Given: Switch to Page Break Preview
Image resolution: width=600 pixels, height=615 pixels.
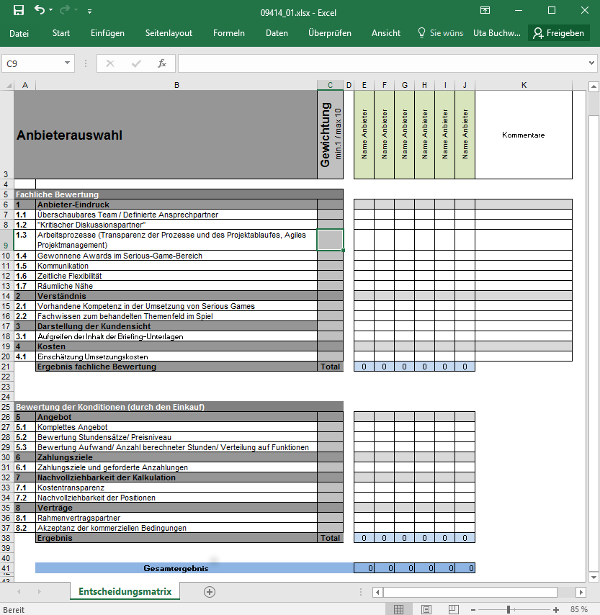Looking at the screenshot, I should point(453,608).
